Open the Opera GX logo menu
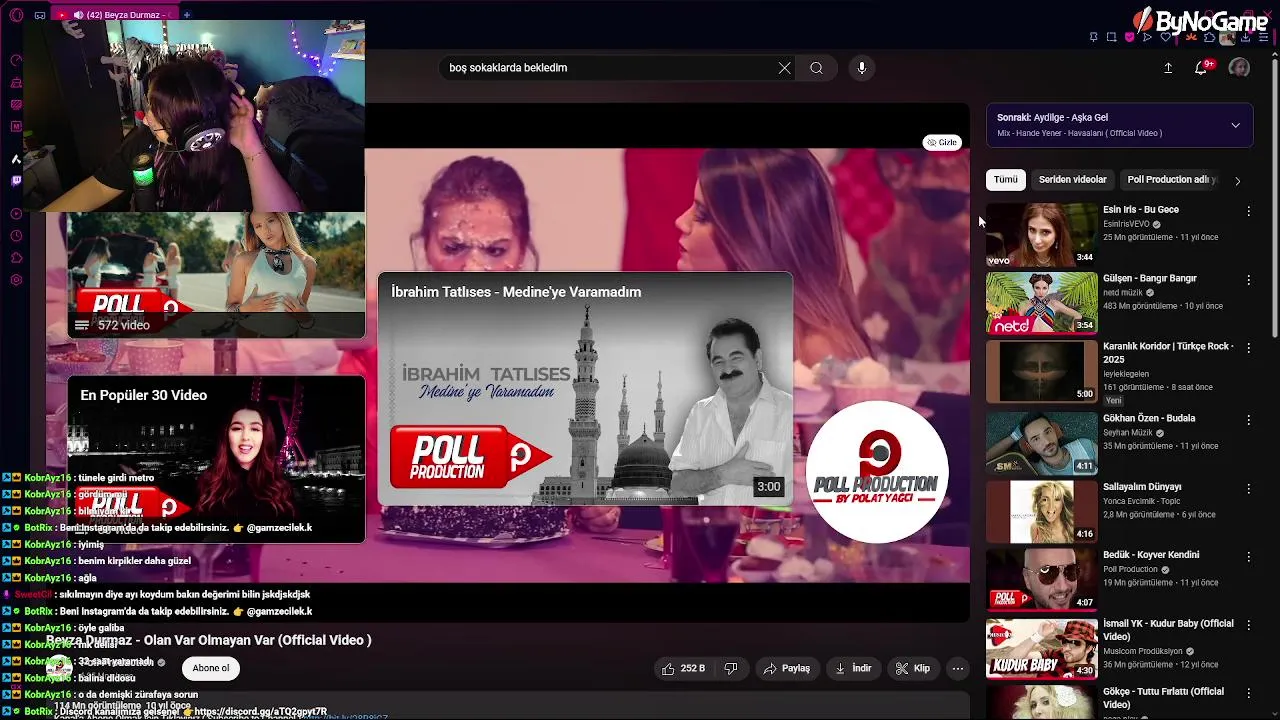This screenshot has height=720, width=1280. click(x=16, y=15)
